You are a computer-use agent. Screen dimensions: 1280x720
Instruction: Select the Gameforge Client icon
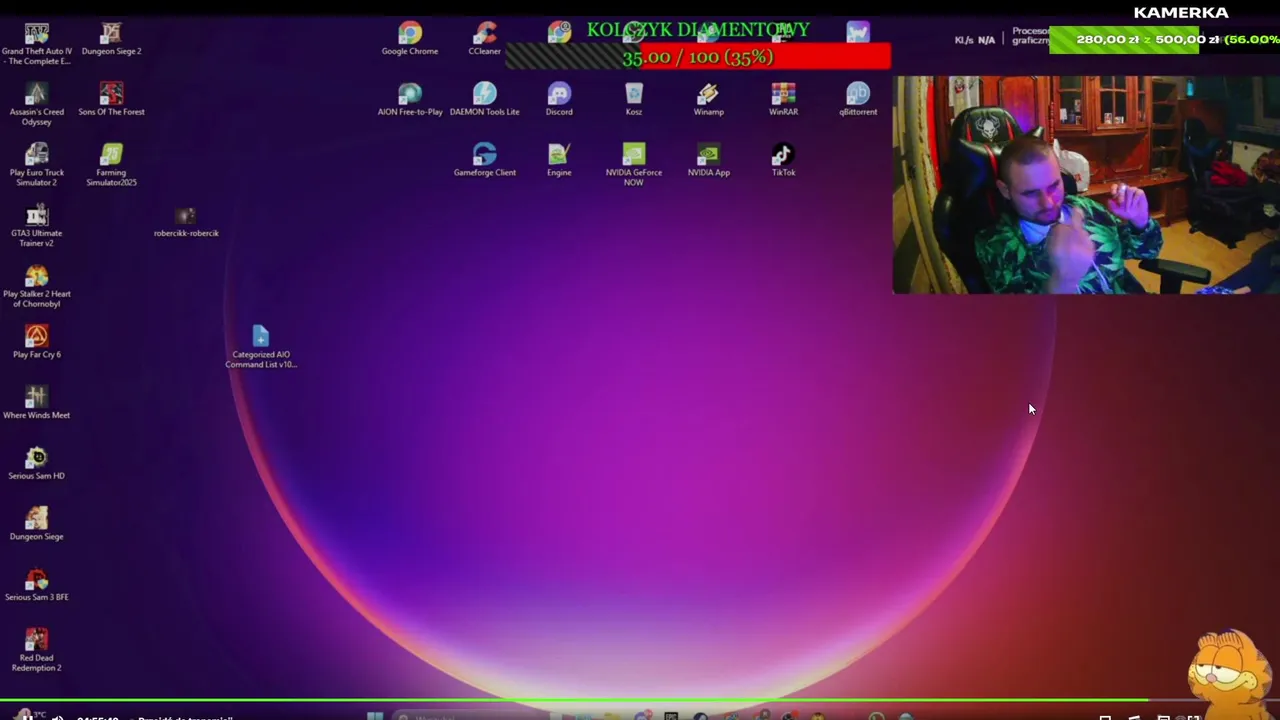(x=484, y=161)
